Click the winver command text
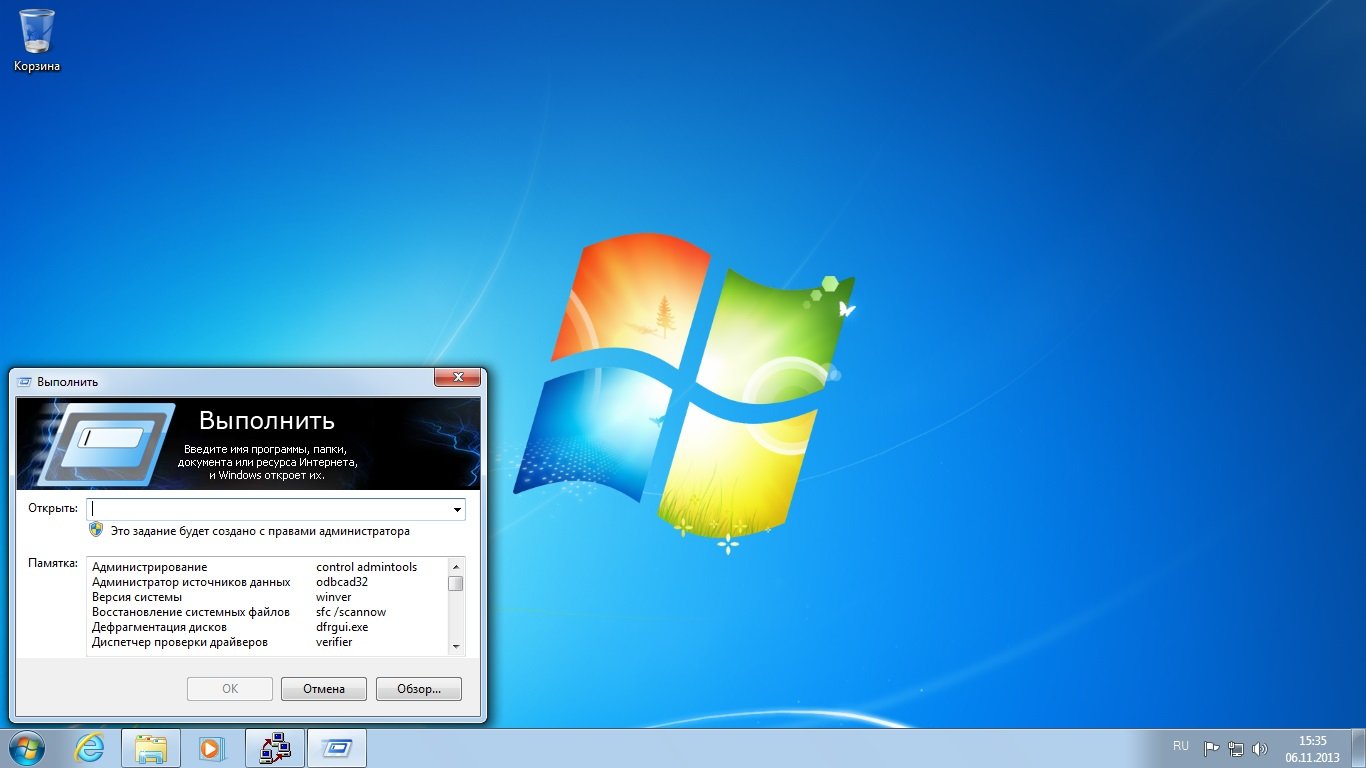The width and height of the screenshot is (1366, 768). click(333, 597)
